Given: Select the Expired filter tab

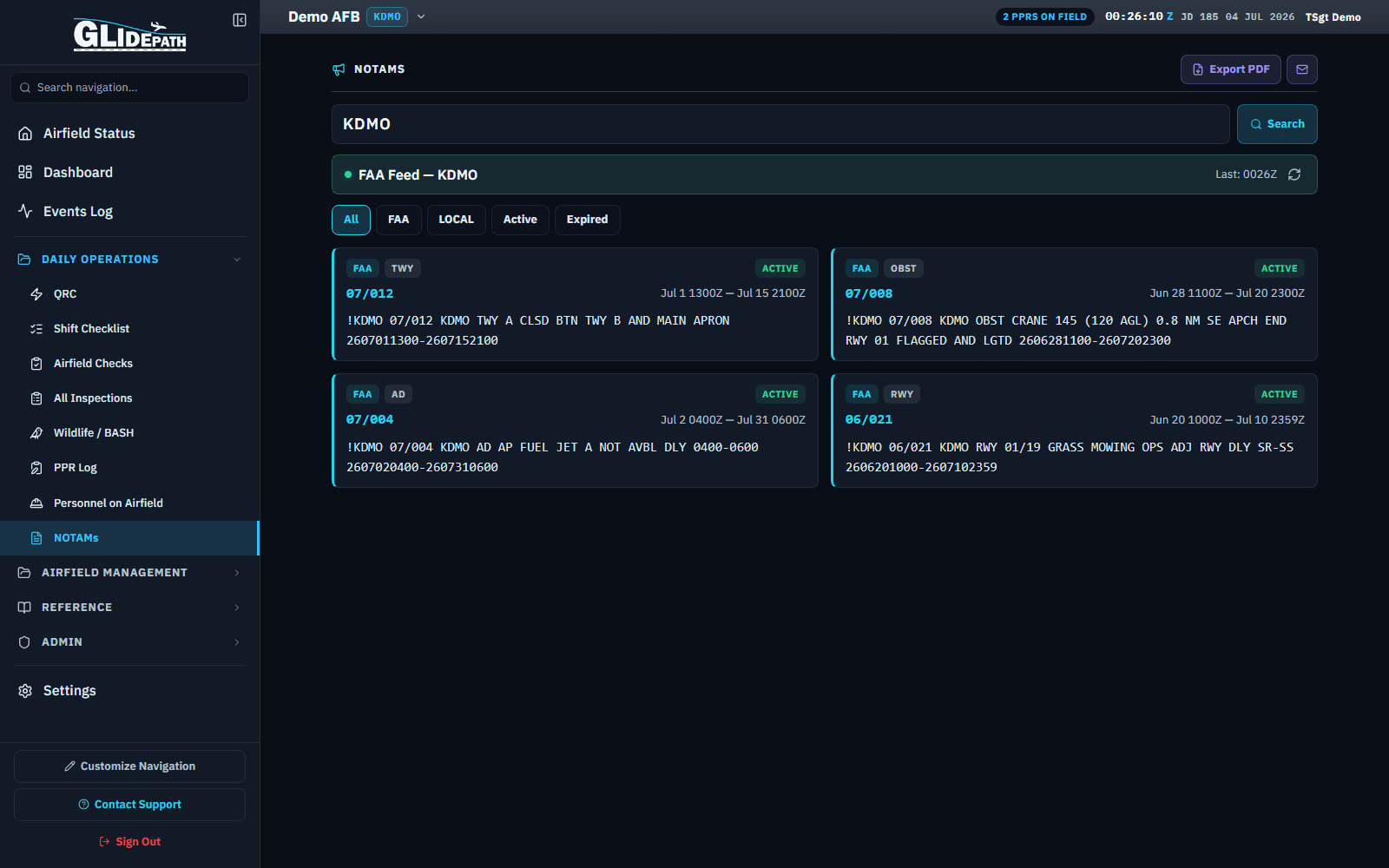Looking at the screenshot, I should 588,220.
